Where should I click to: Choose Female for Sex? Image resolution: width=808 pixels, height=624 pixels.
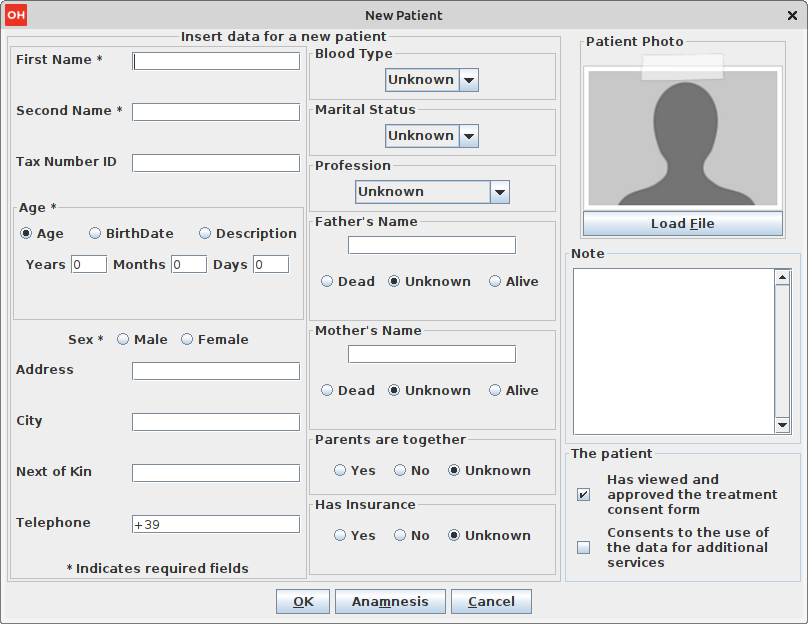pyautogui.click(x=187, y=340)
